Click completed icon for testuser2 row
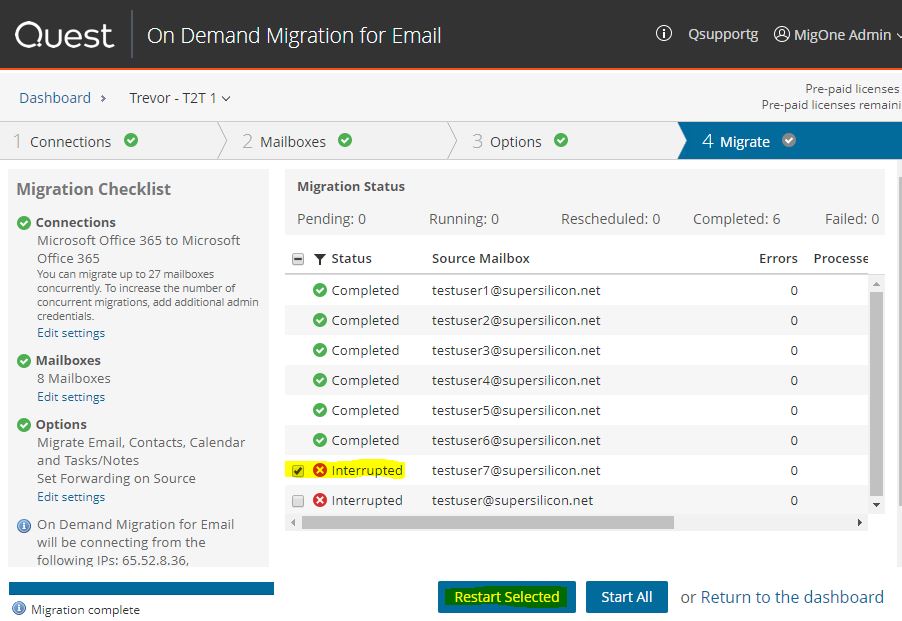This screenshot has width=902, height=621. 320,320
